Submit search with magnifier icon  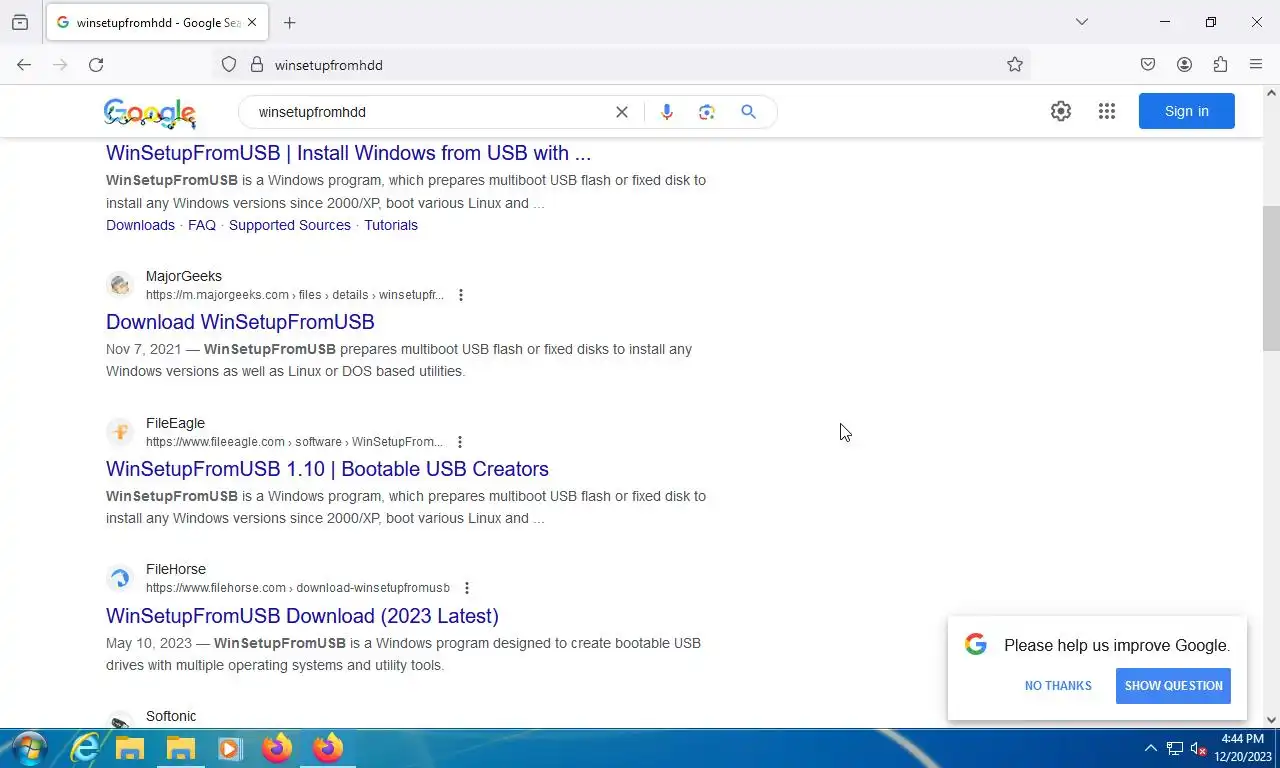(x=748, y=112)
